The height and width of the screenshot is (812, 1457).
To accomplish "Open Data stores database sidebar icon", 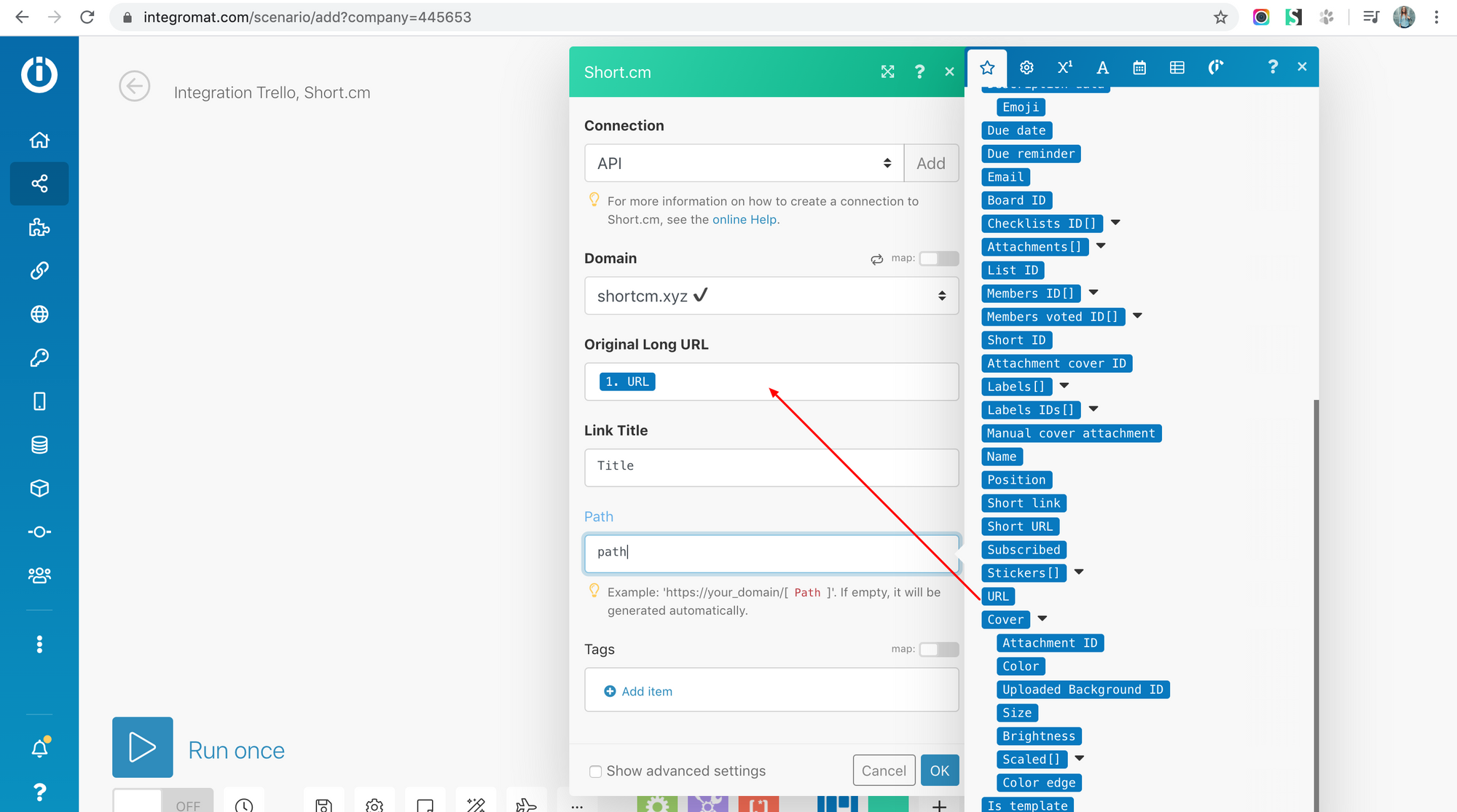I will point(39,445).
